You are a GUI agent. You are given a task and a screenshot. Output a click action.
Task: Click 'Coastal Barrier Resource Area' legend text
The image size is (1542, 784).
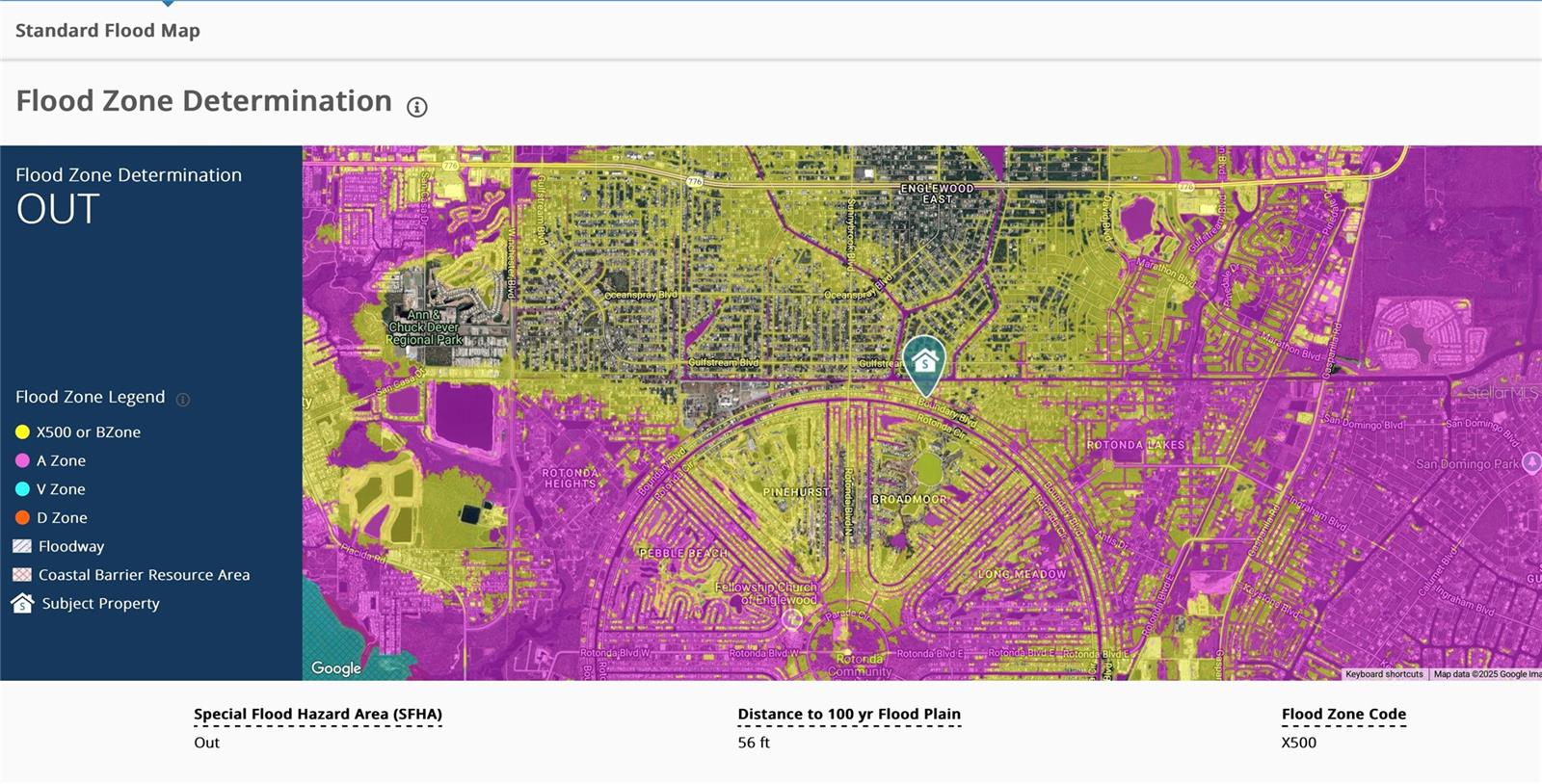[145, 575]
